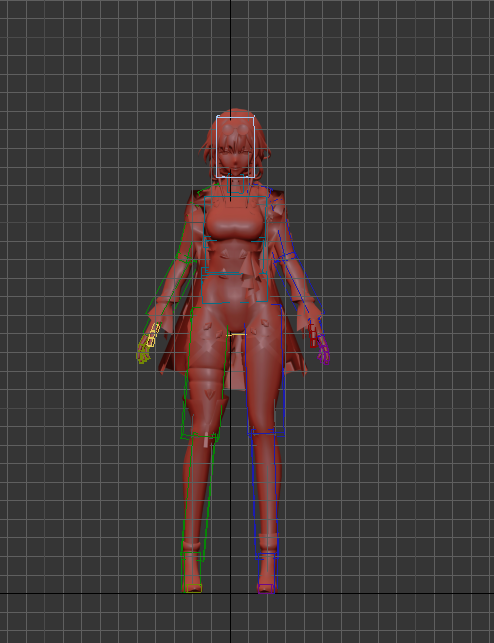The height and width of the screenshot is (643, 494).
Task: Select the teal pelvis bone box
Action: tap(234, 285)
